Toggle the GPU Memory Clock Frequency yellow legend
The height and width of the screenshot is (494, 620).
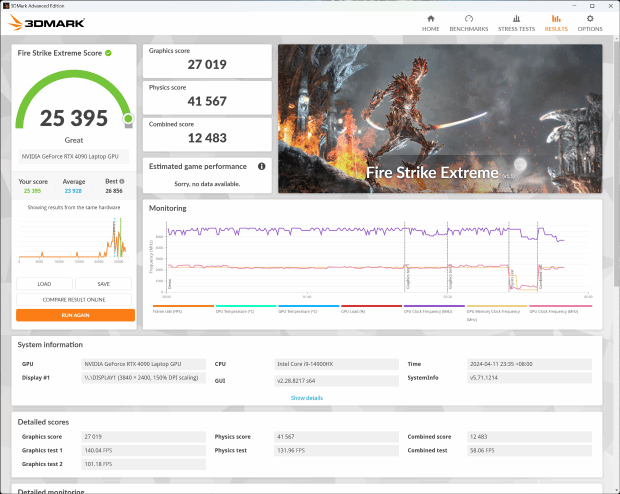[497, 312]
